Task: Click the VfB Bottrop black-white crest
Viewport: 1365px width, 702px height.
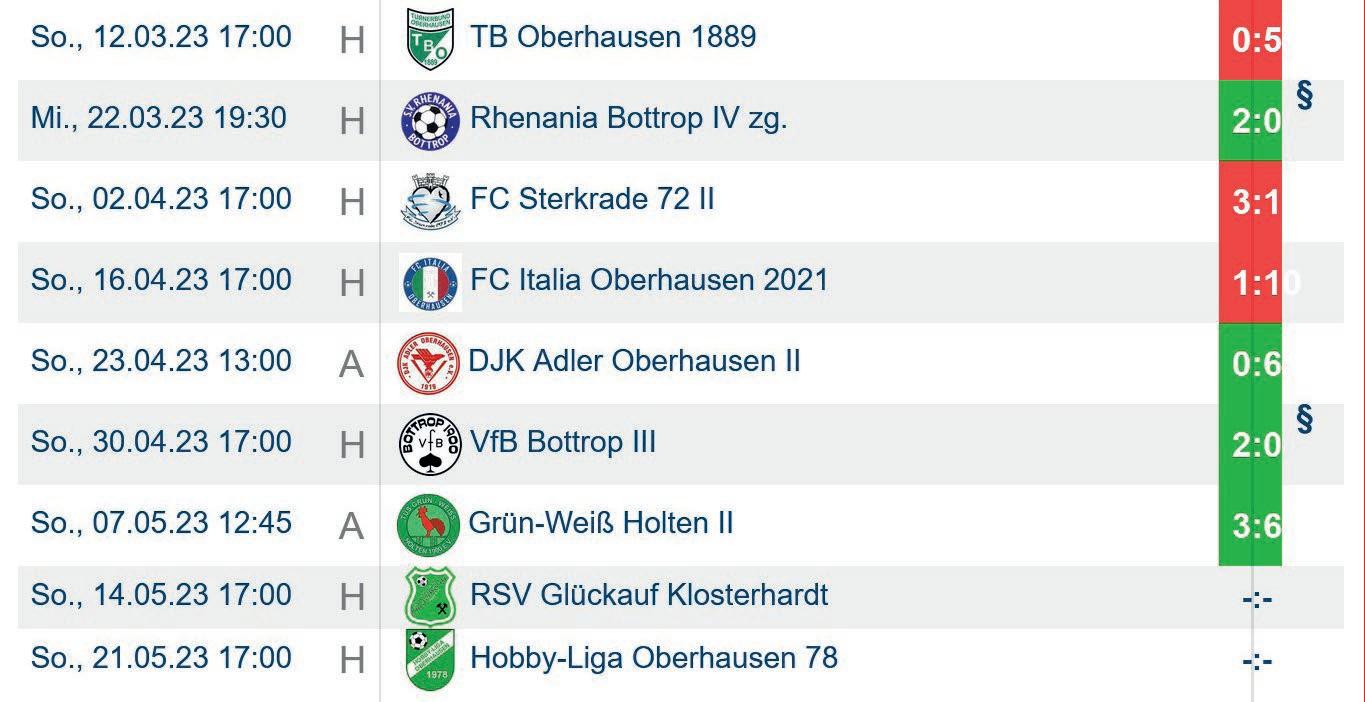Action: coord(430,445)
